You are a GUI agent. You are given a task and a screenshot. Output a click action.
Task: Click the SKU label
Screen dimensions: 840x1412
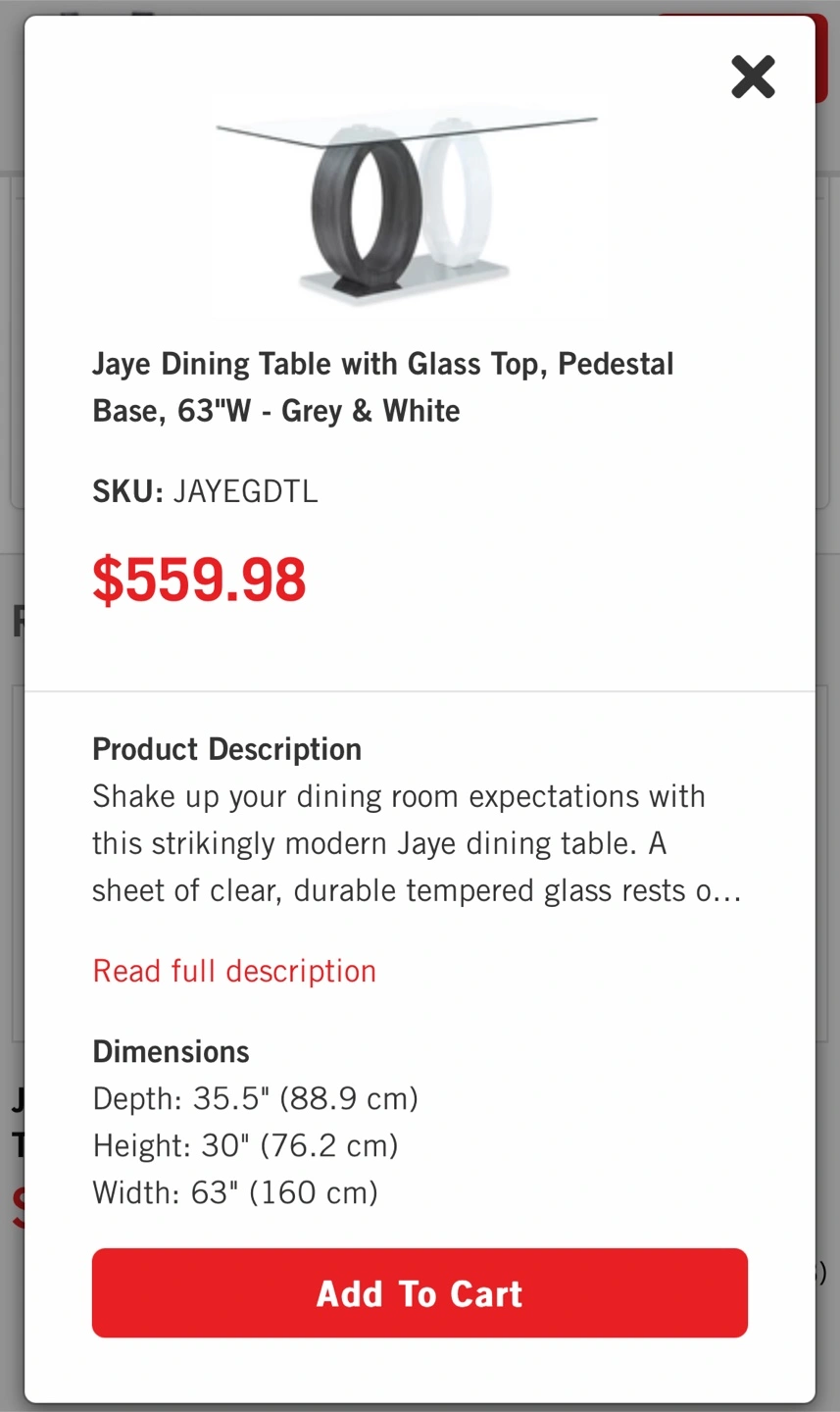[x=127, y=490]
